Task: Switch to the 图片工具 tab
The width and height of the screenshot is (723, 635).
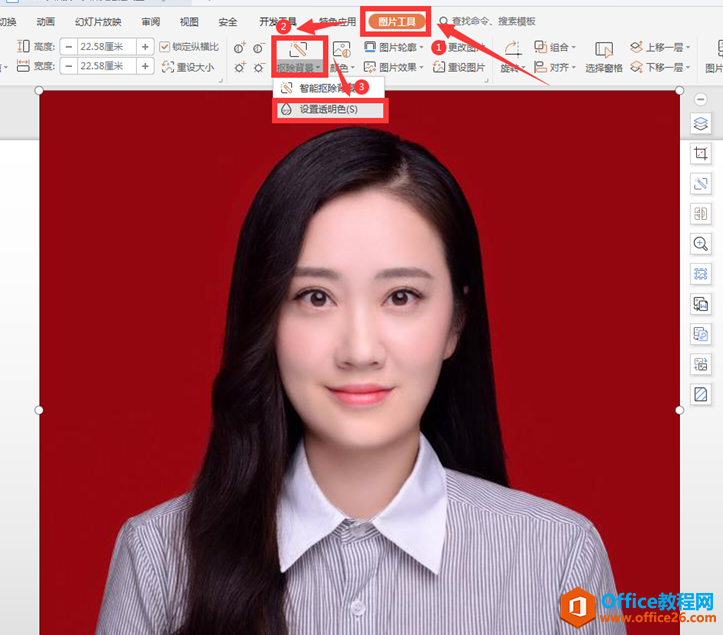Action: 396,21
